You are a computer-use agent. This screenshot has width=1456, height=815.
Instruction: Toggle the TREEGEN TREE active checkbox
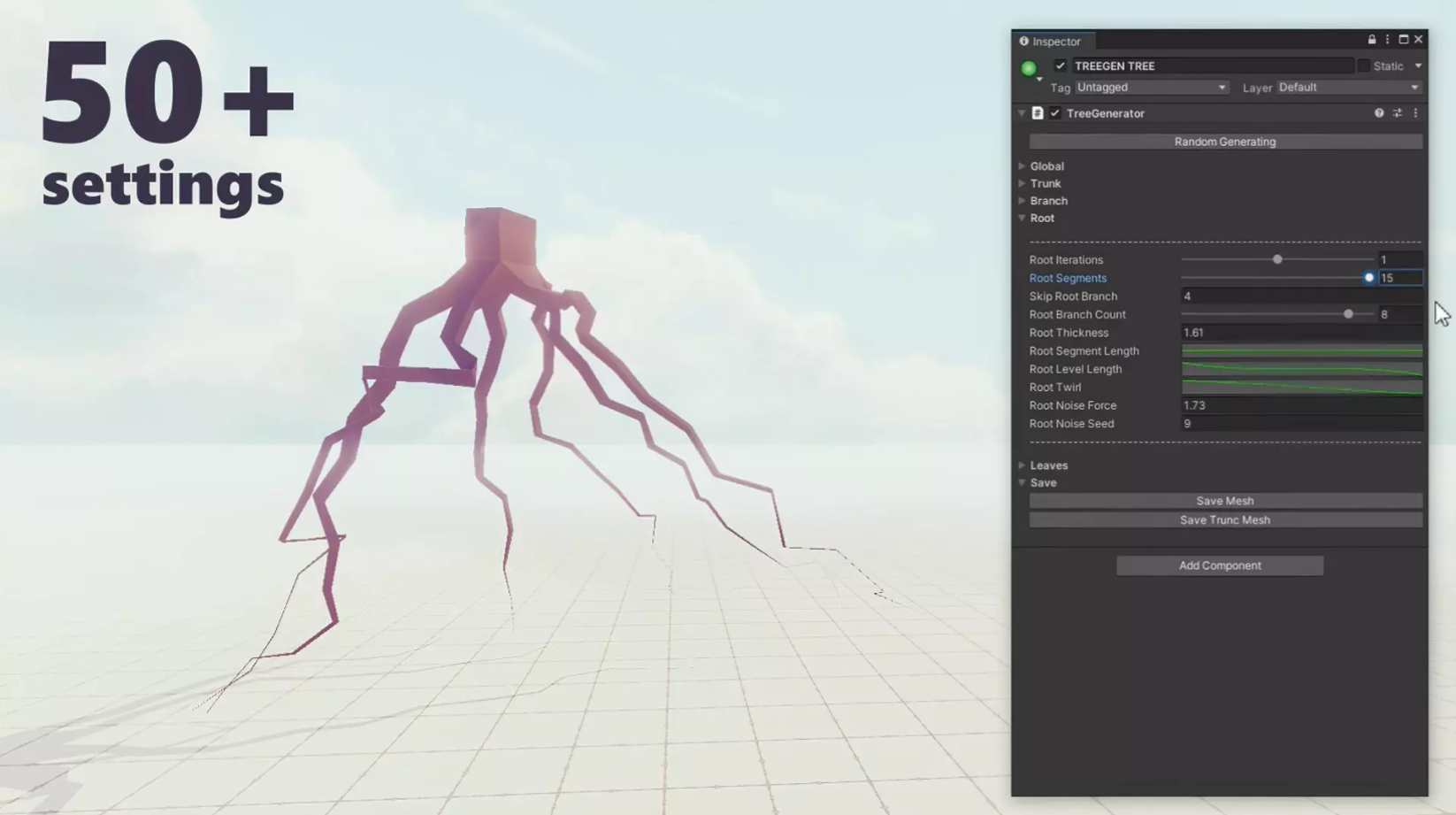(x=1060, y=65)
